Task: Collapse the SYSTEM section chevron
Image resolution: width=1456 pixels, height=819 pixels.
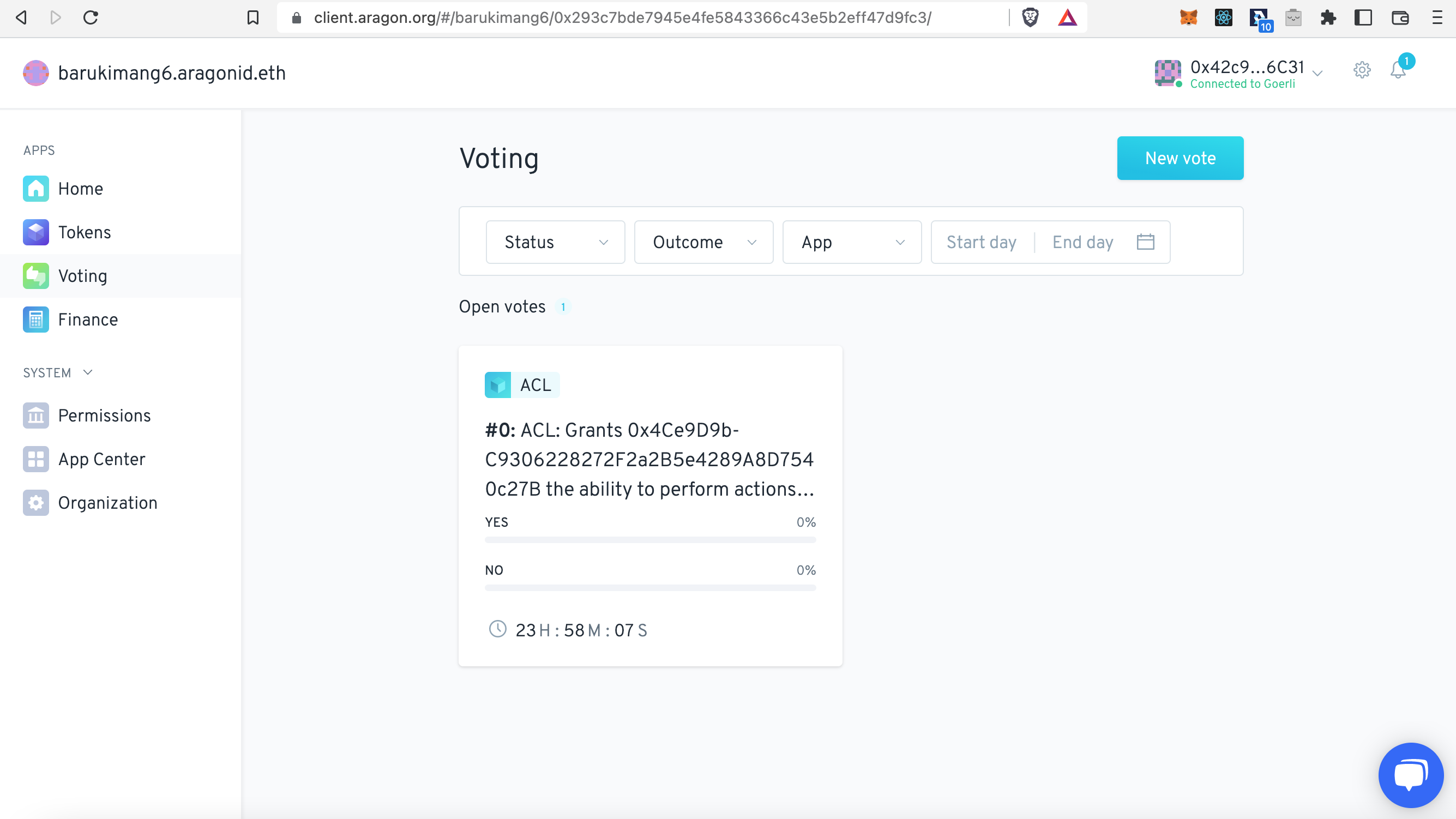Action: pos(88,372)
